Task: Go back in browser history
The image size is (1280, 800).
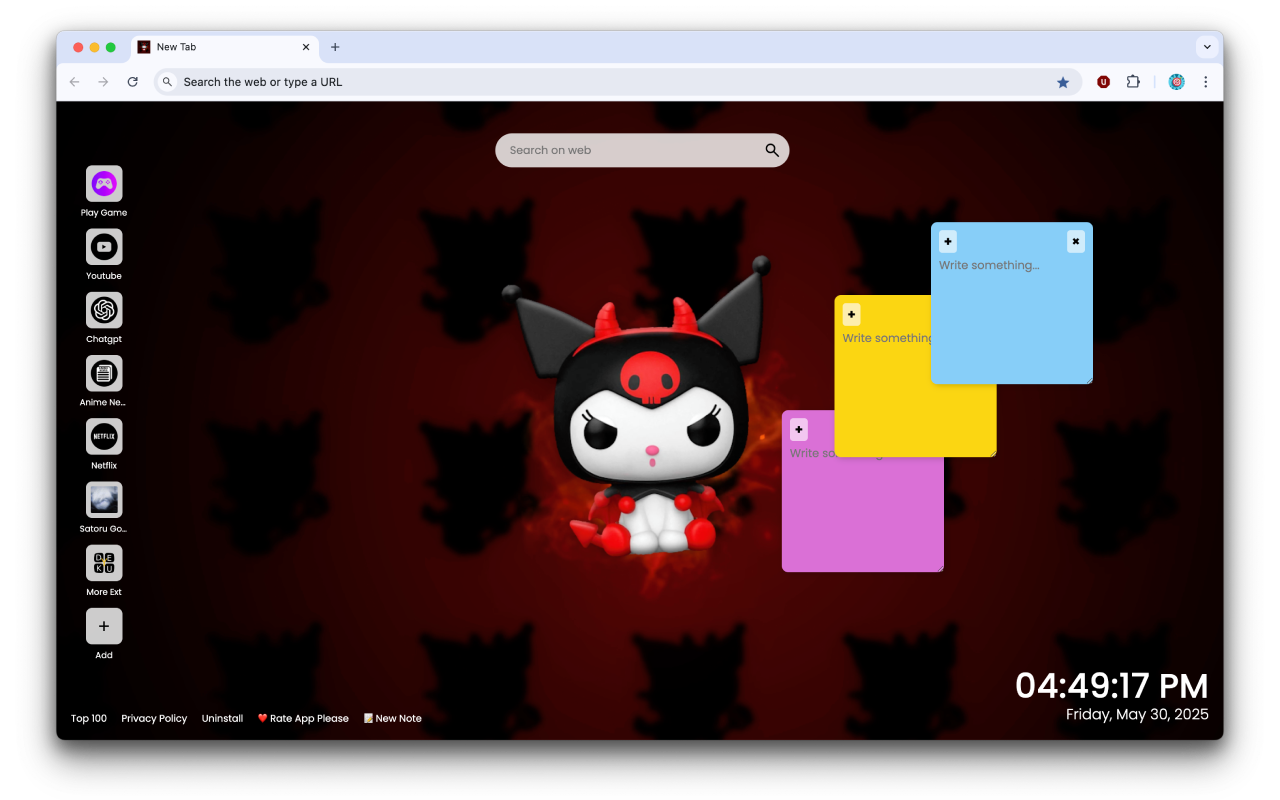Action: click(74, 82)
